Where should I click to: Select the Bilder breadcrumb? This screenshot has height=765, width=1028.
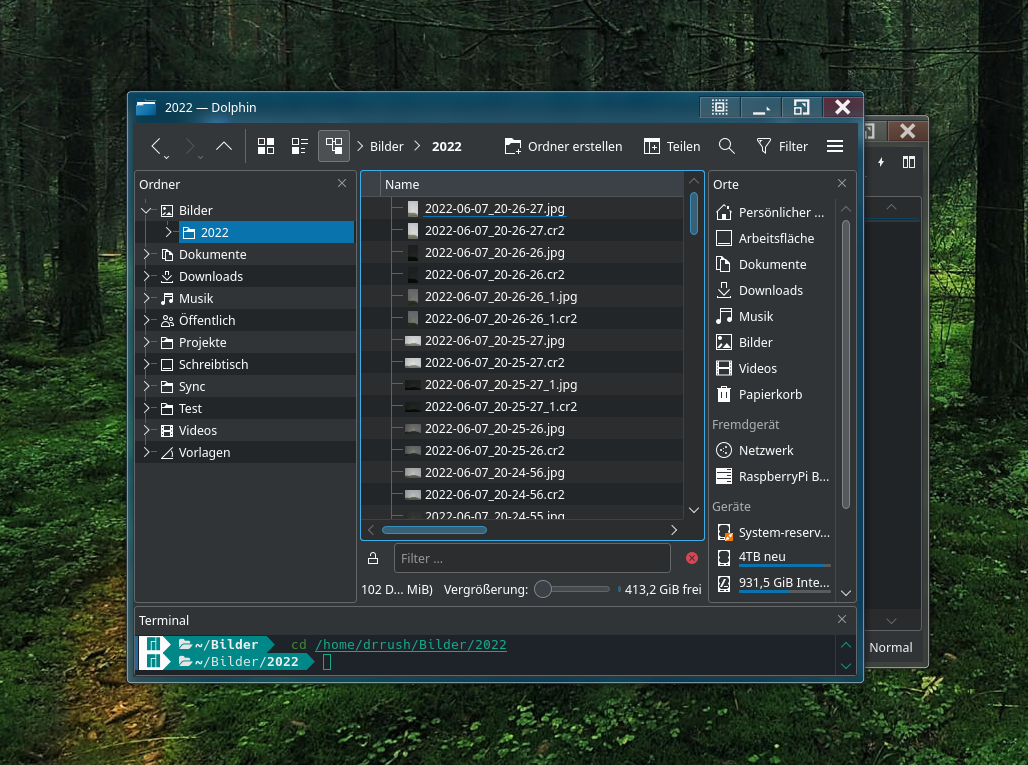click(386, 147)
